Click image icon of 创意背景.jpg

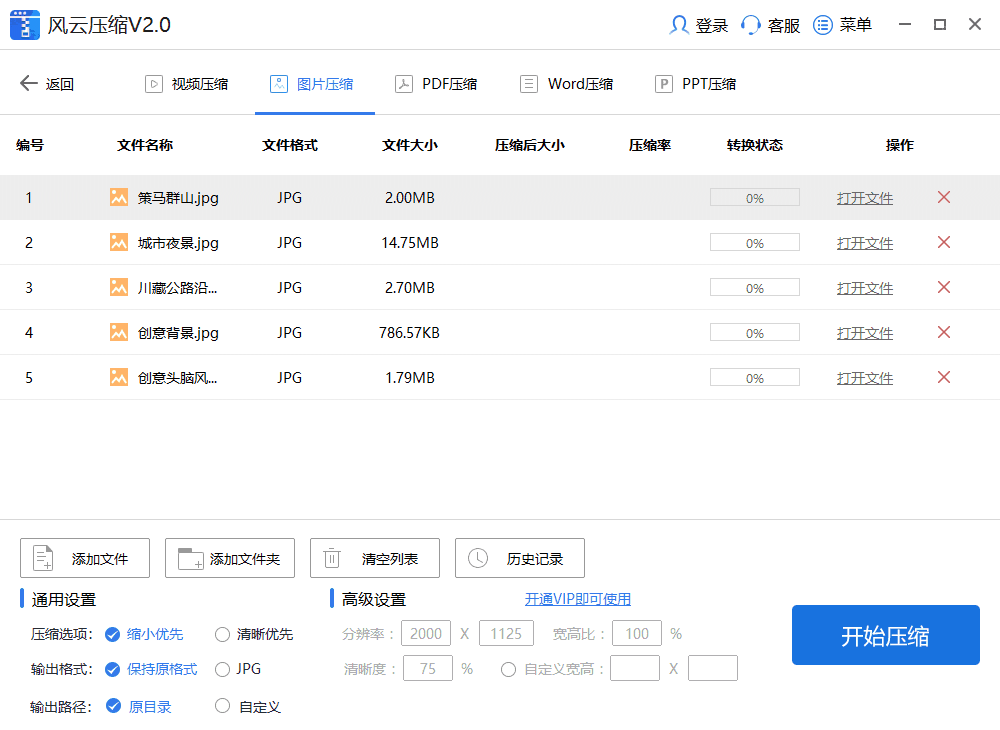(119, 332)
